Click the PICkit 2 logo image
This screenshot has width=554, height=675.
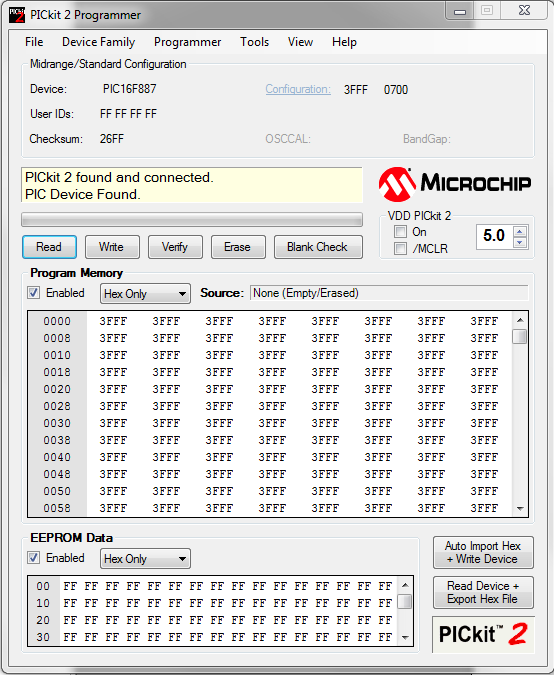pos(483,634)
